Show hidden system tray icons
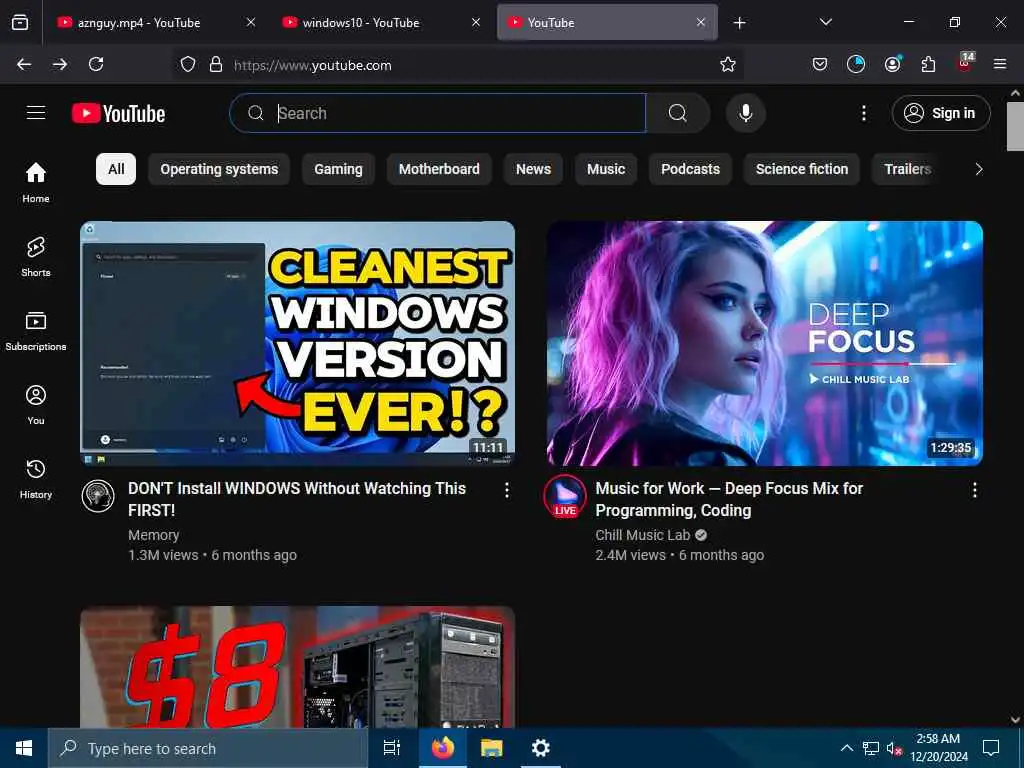 [x=846, y=748]
